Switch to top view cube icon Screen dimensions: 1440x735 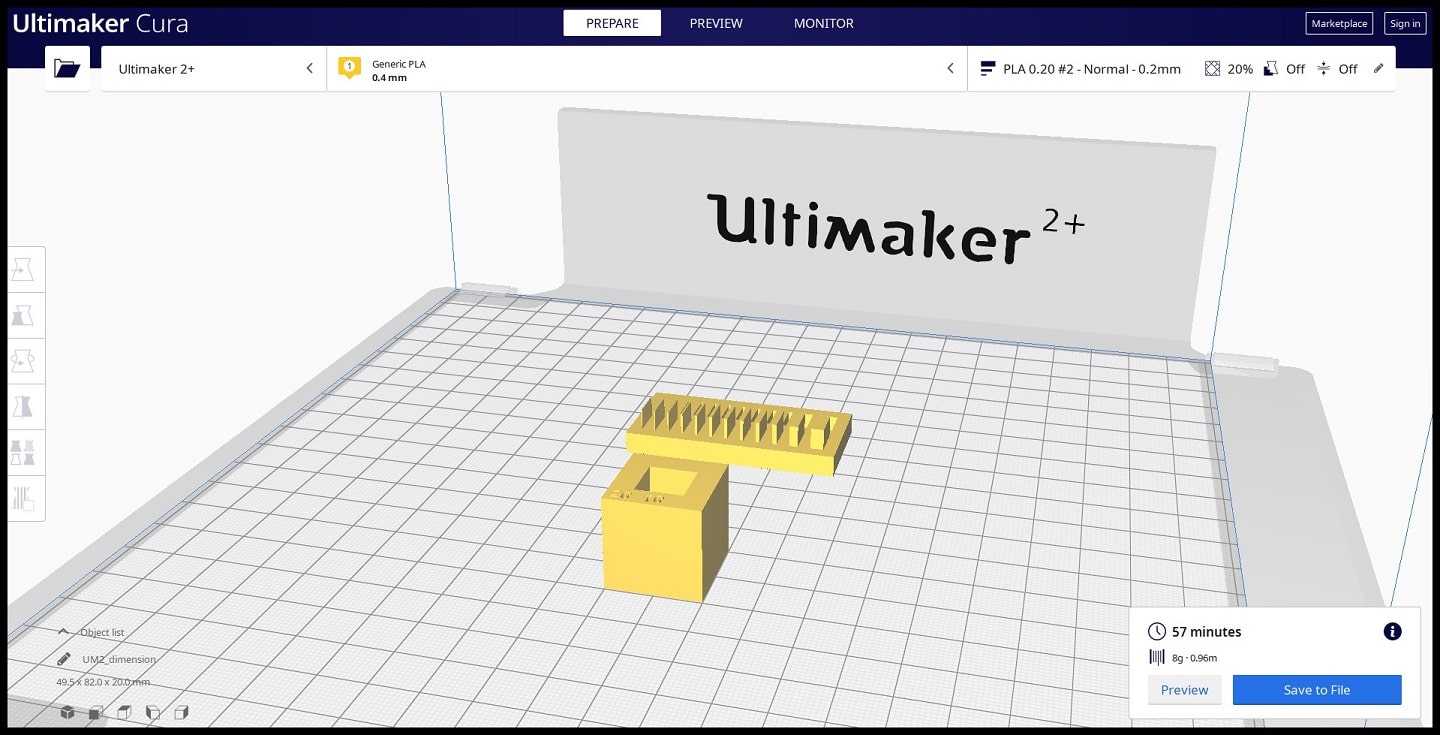click(x=125, y=713)
